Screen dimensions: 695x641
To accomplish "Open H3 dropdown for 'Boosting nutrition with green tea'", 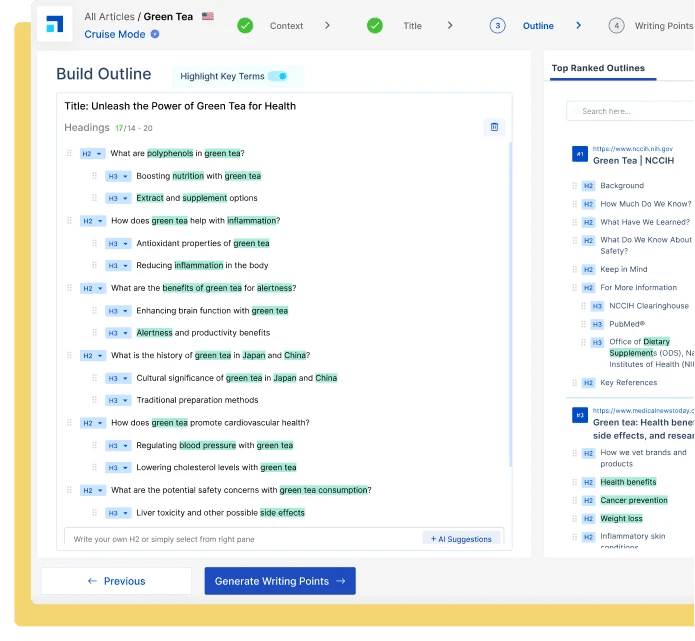I will click(118, 176).
